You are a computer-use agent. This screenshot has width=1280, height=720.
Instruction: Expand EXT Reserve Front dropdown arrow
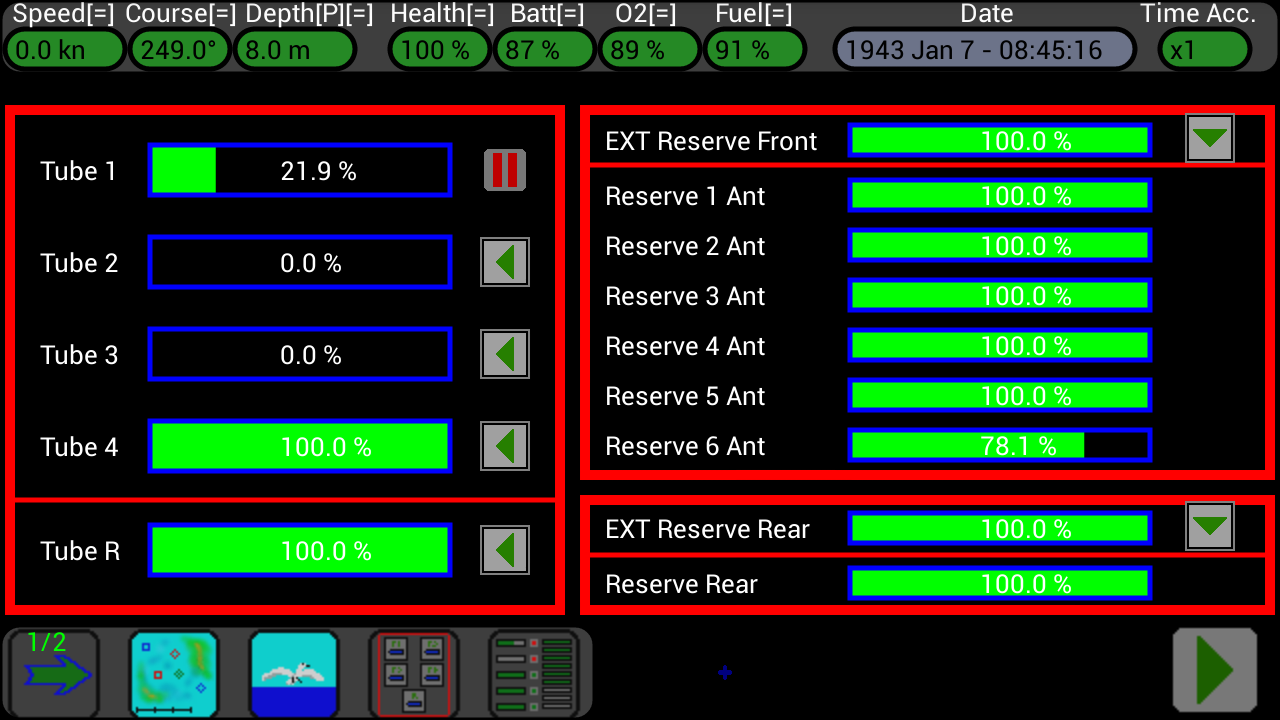(x=1210, y=138)
